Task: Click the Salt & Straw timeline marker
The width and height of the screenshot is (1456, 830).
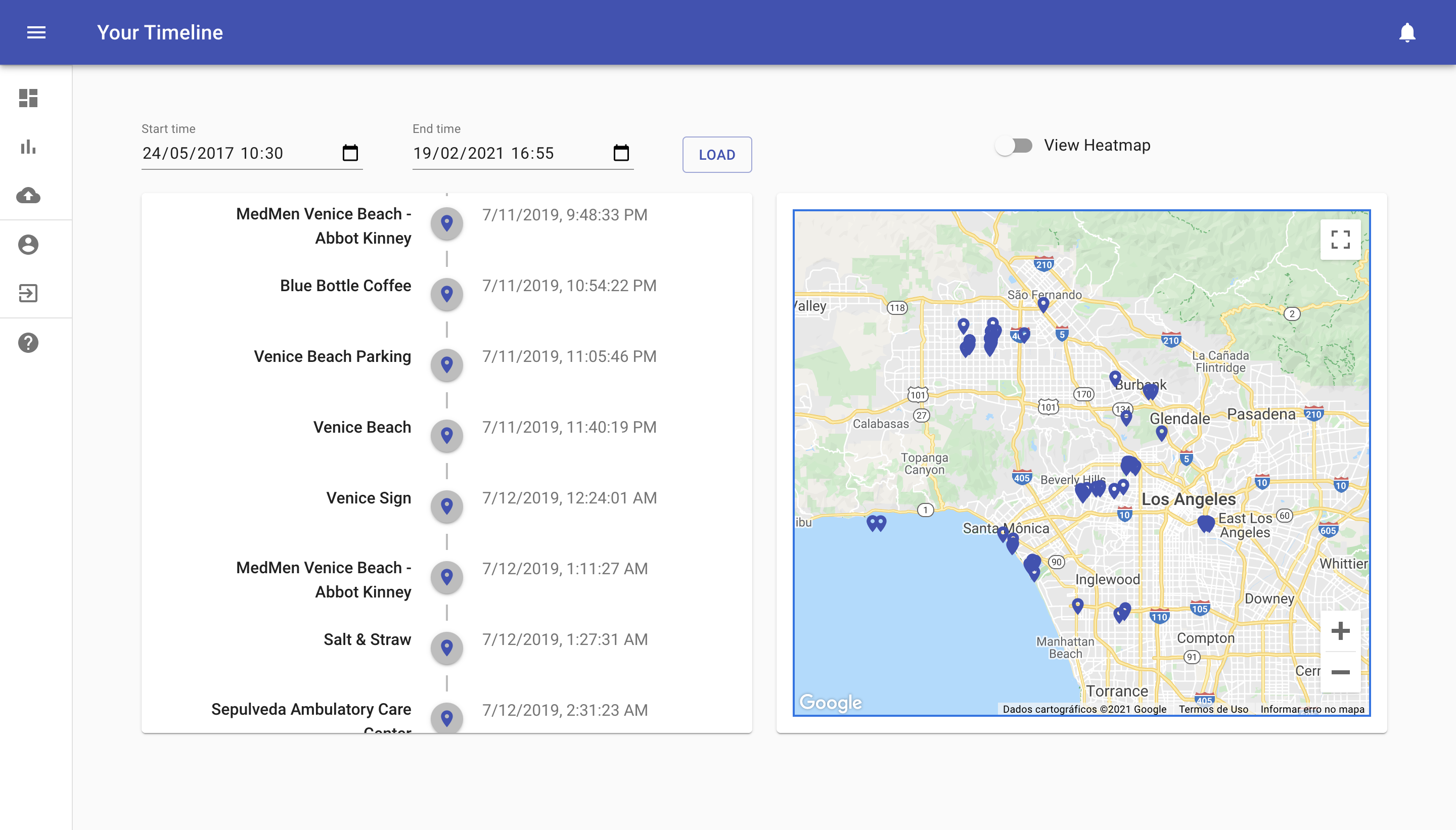Action: point(446,648)
